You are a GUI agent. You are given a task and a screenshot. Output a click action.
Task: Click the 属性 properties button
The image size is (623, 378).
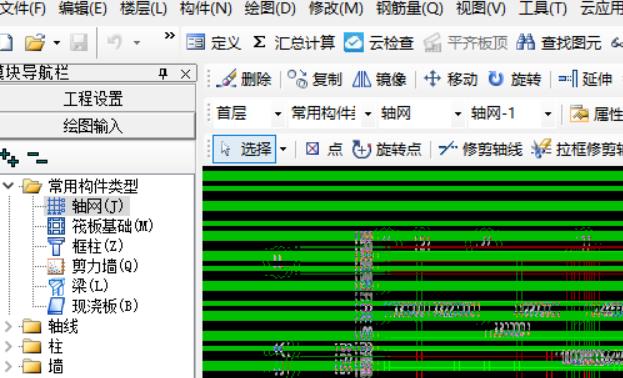(596, 114)
